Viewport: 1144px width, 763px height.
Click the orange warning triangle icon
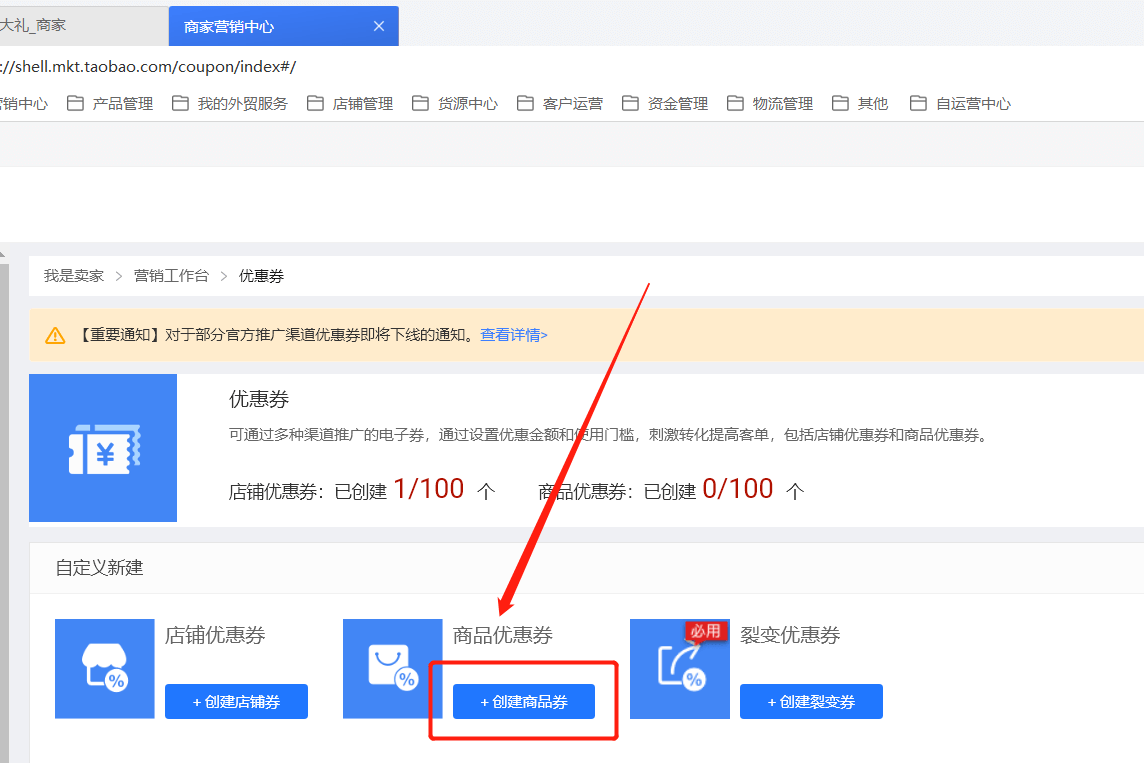click(x=55, y=336)
